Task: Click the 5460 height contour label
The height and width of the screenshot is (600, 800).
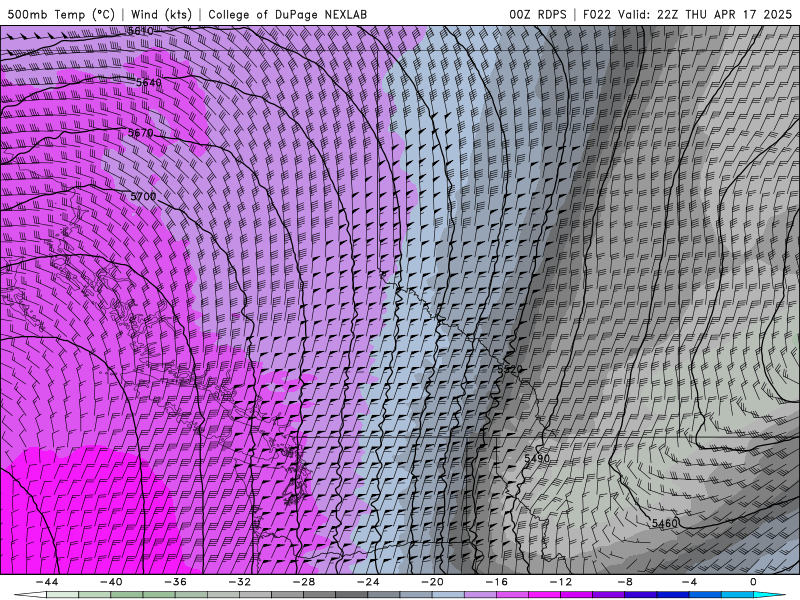Action: tap(665, 523)
